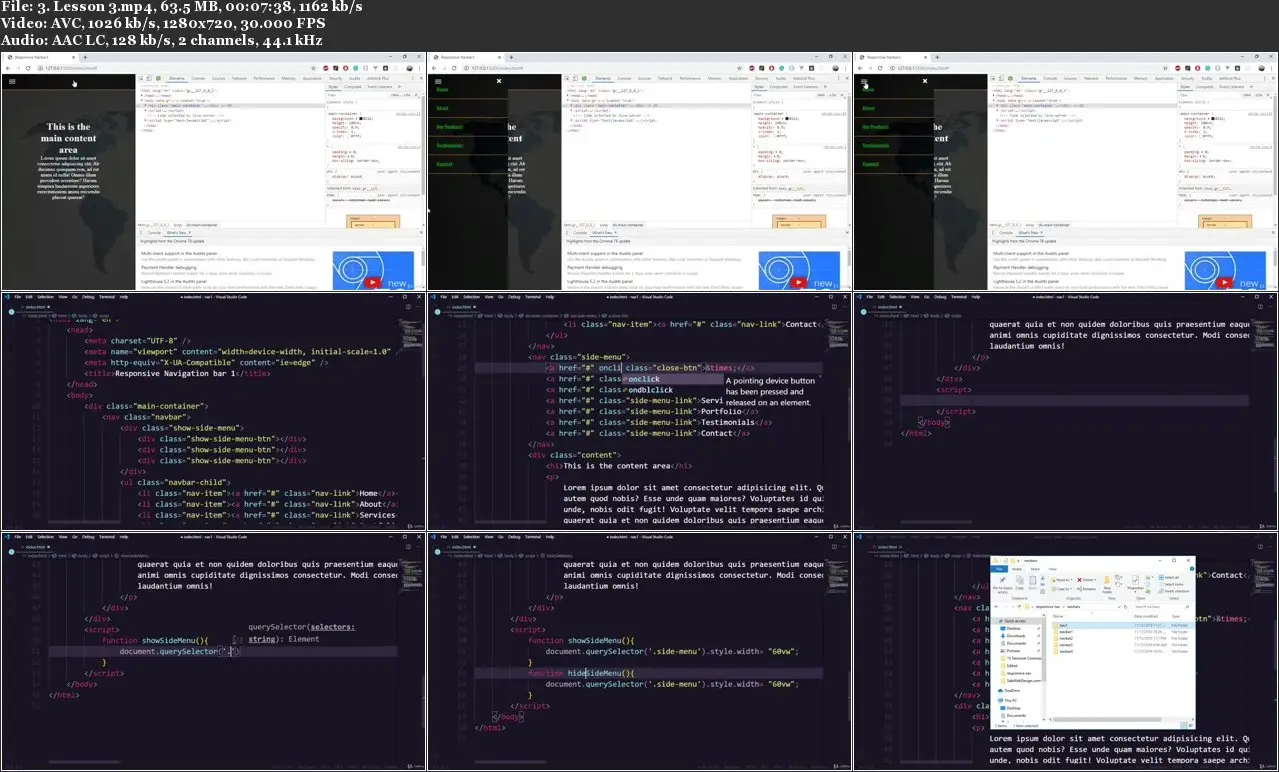Image resolution: width=1279 pixels, height=772 pixels.
Task: Click the New folder icon in the File Explorer ribbon
Action: click(1107, 584)
